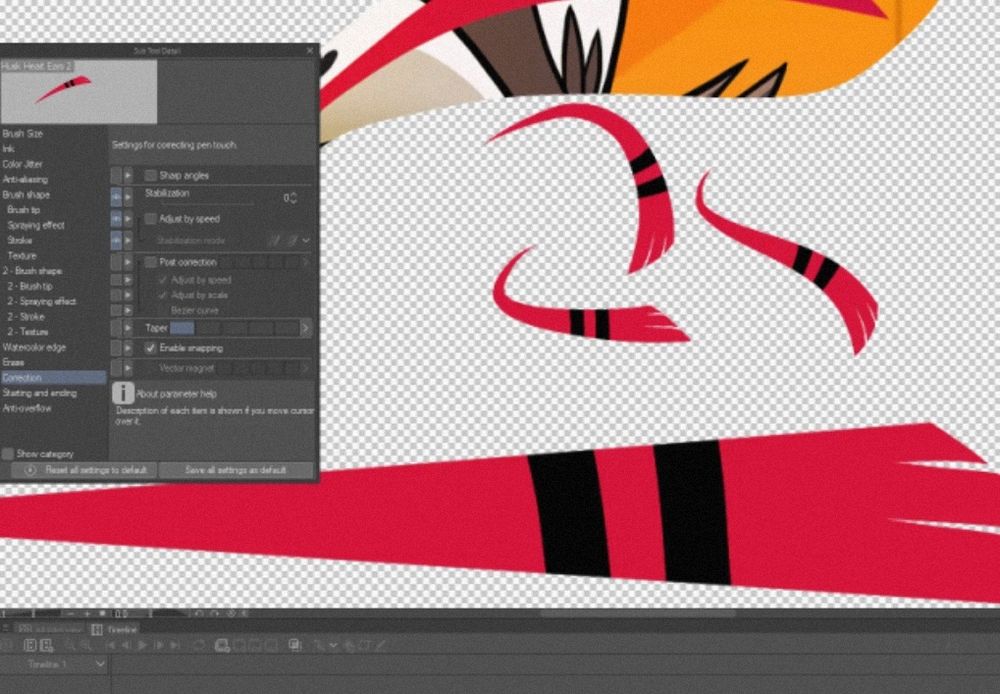Image resolution: width=1000 pixels, height=694 pixels.
Task: Expand the Enable snapping row arrow
Action: point(128,348)
